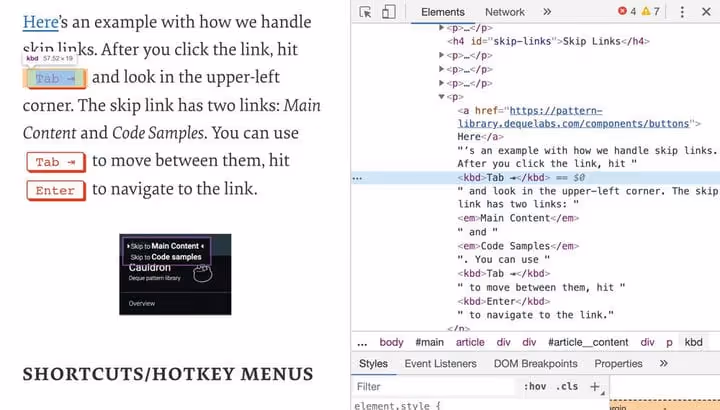Add new style rule plus icon
Viewport: 720px width, 410px height.
[595, 387]
